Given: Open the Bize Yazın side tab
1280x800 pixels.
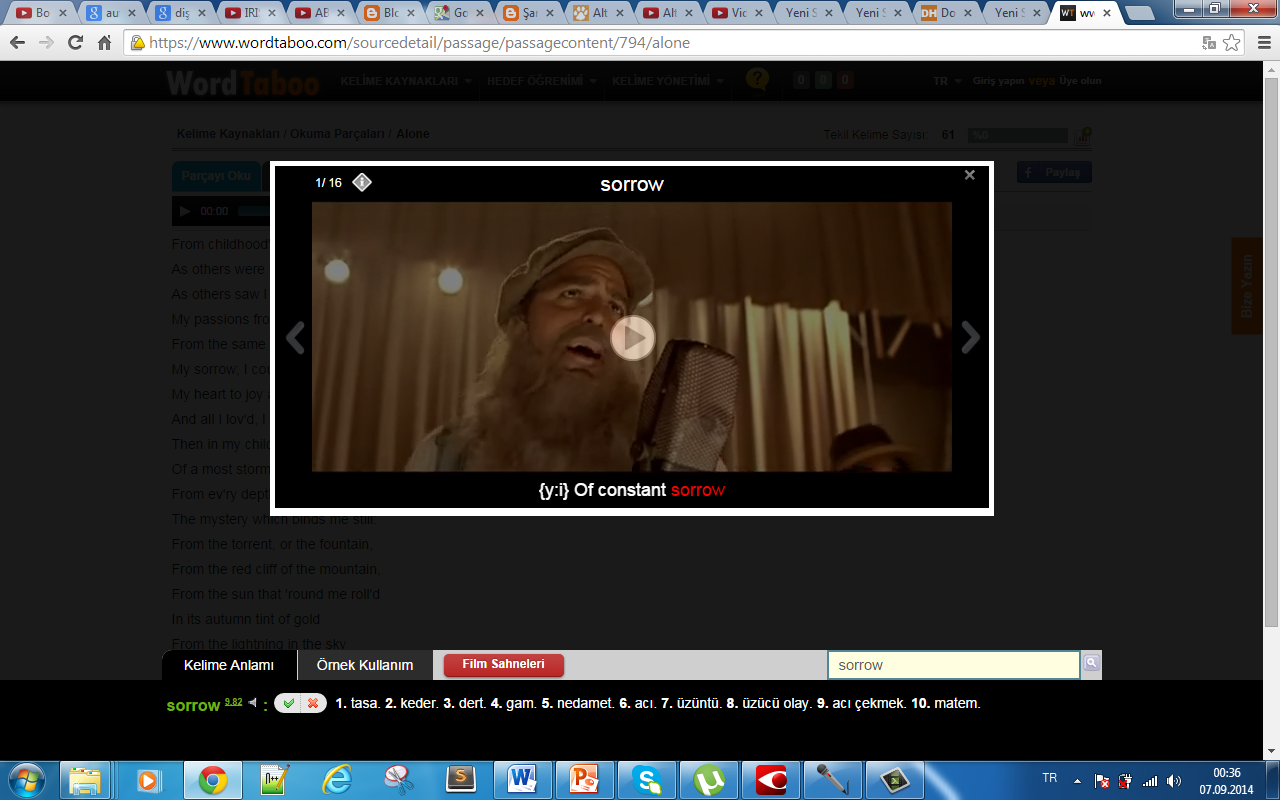Looking at the screenshot, I should [x=1246, y=286].
